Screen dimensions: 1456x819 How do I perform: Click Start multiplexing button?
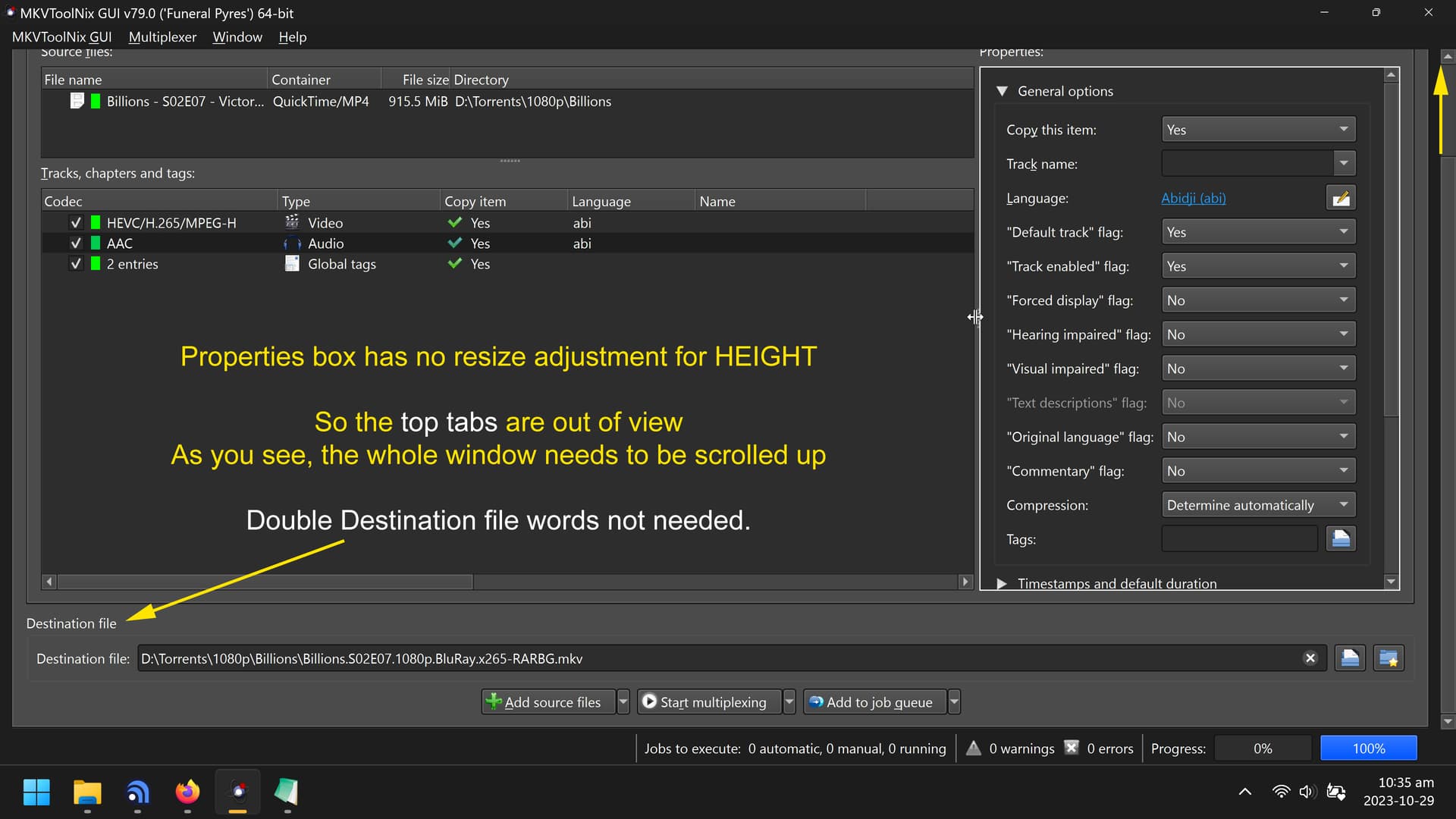pos(710,702)
